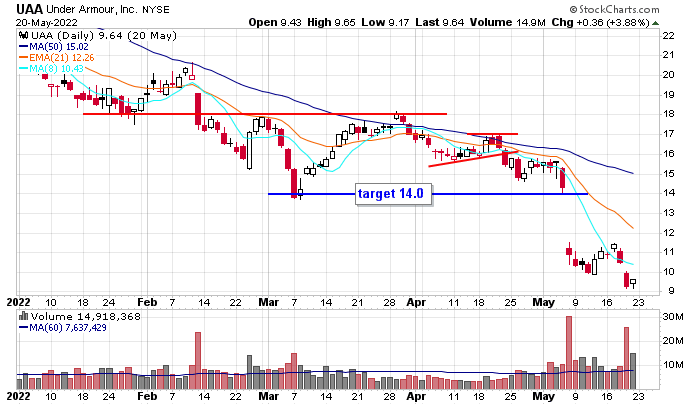Click the Last 9.64 value
This screenshot has height=405, width=700.
point(440,22)
